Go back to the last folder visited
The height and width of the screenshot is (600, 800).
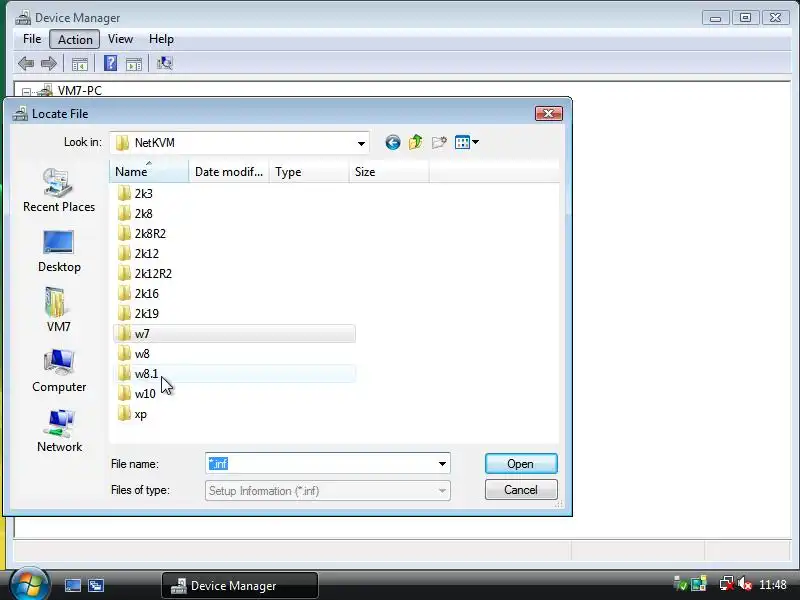392,142
